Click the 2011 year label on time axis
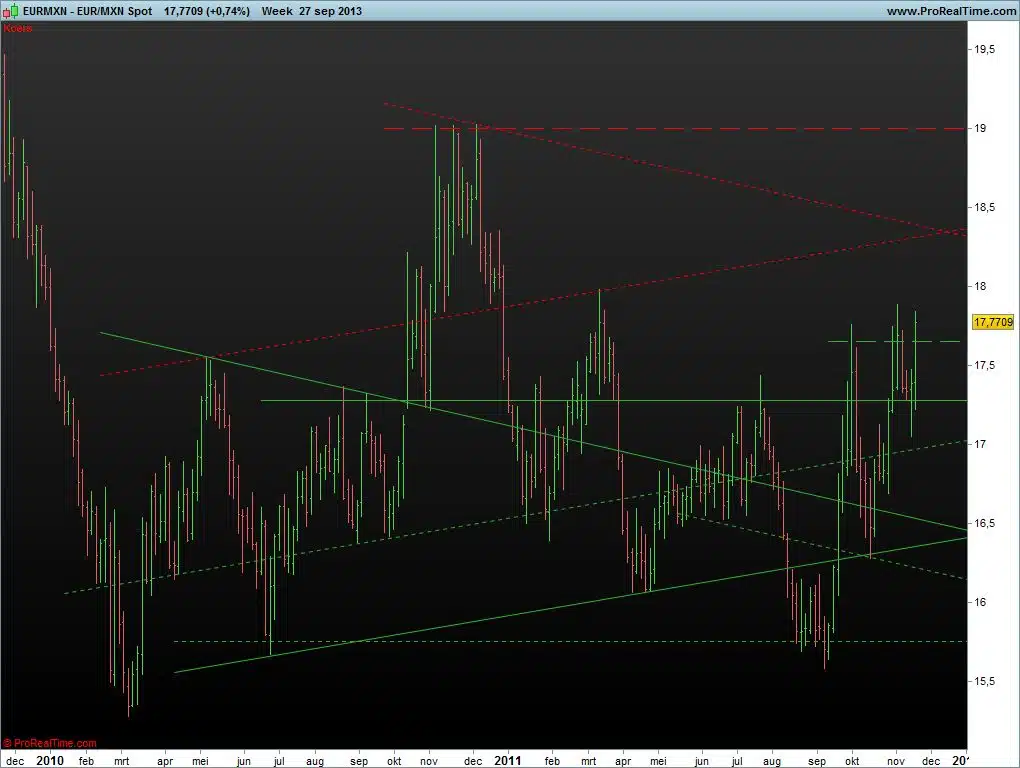Screen dimensions: 1020x768 click(510, 760)
